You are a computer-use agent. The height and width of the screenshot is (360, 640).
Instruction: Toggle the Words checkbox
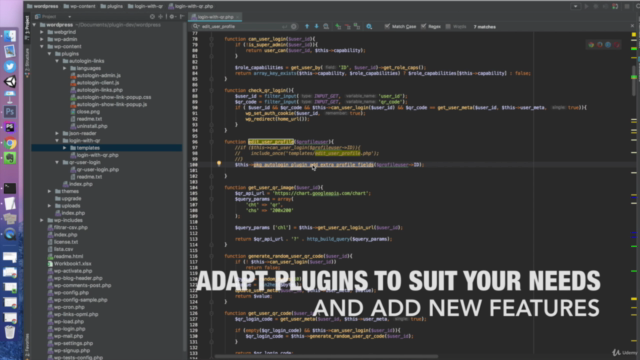pyautogui.click(x=448, y=27)
